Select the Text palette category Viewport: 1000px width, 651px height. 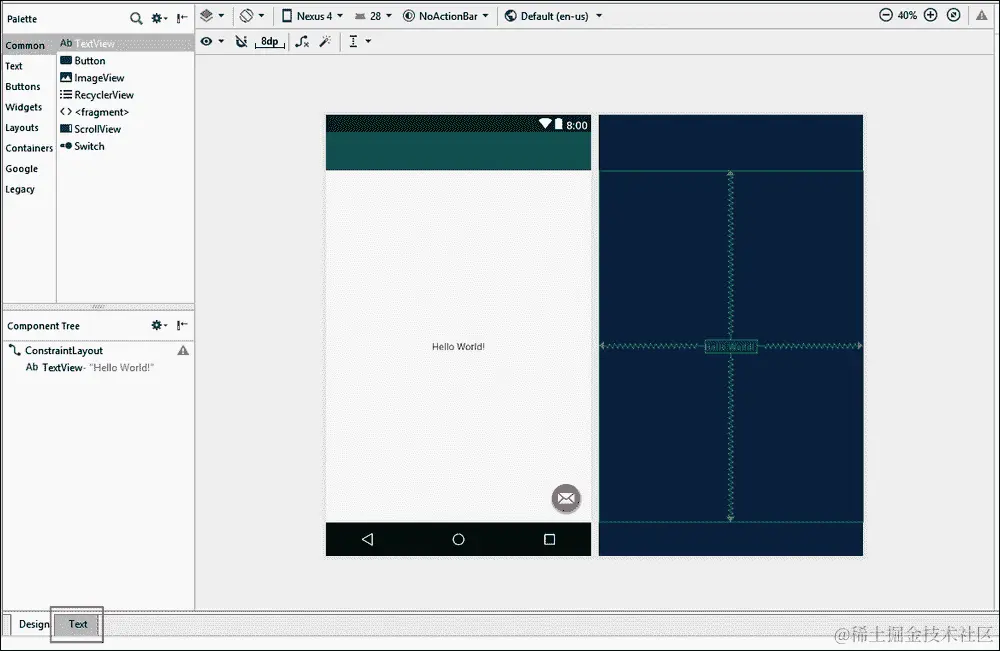[14, 66]
